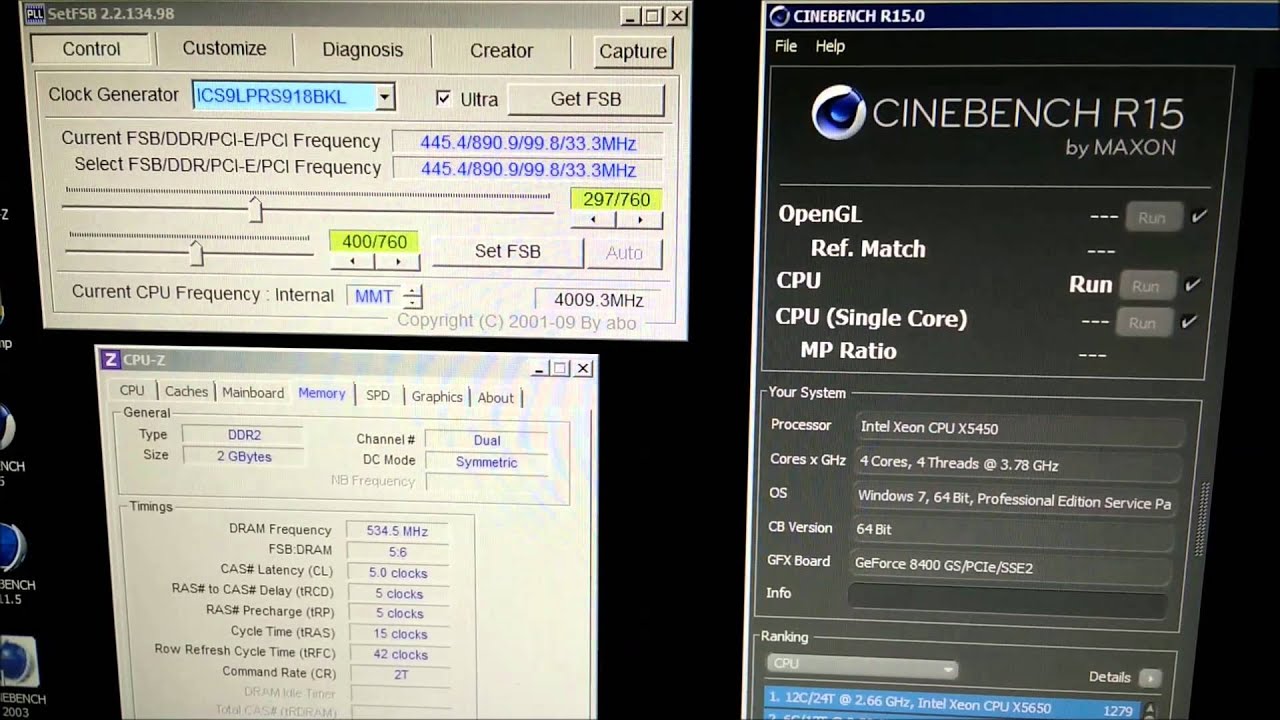The height and width of the screenshot is (720, 1280).
Task: Click the Auto button in SetFSB
Action: (x=624, y=253)
